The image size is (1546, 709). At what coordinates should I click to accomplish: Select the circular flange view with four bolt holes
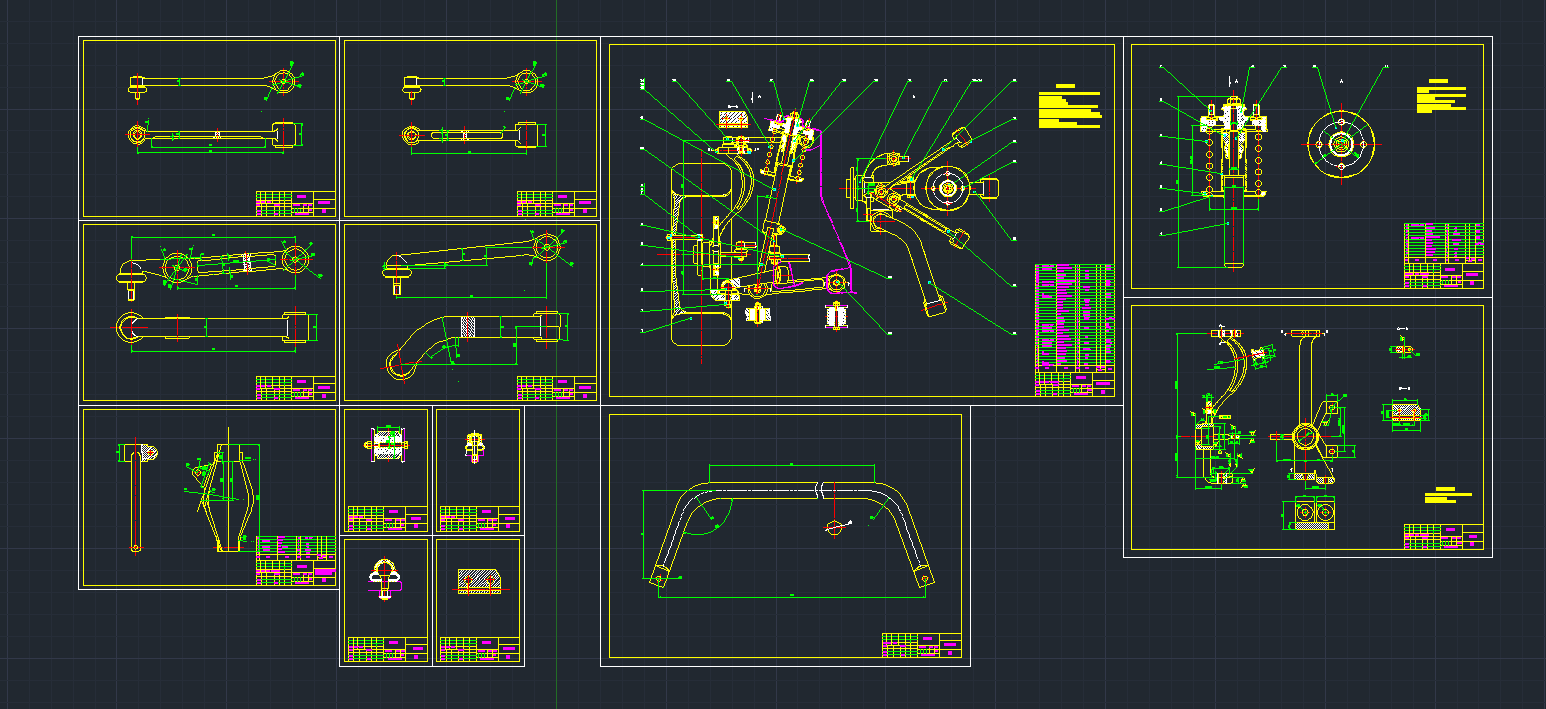point(1341,144)
